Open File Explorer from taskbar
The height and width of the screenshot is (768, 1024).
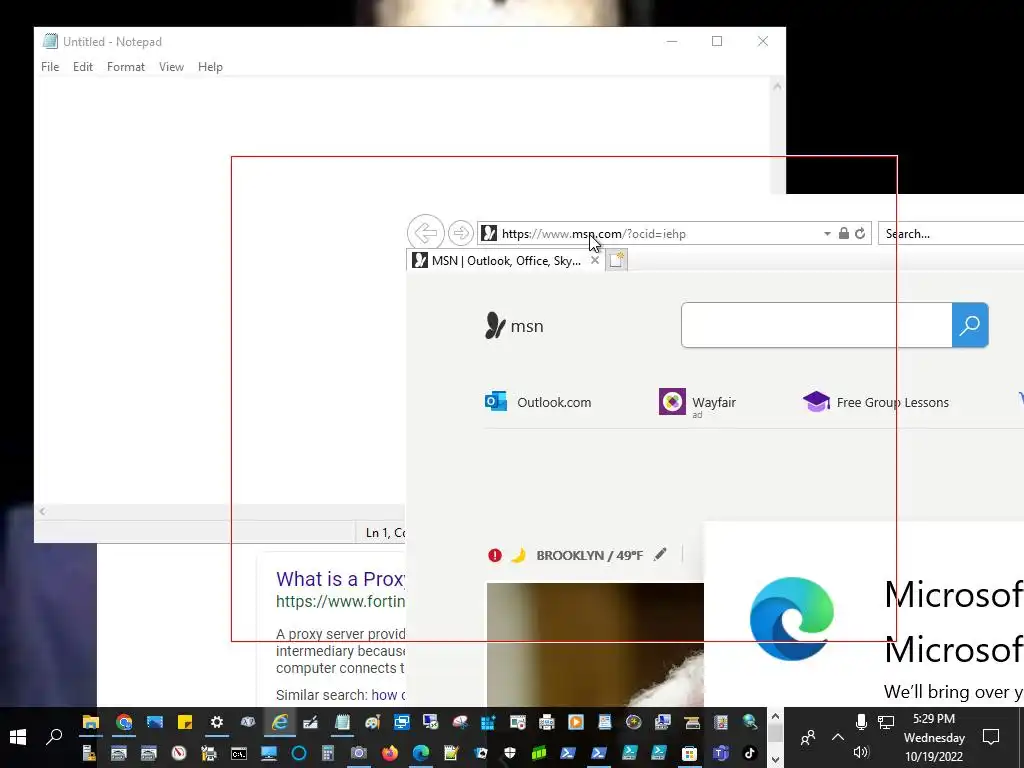coord(90,722)
